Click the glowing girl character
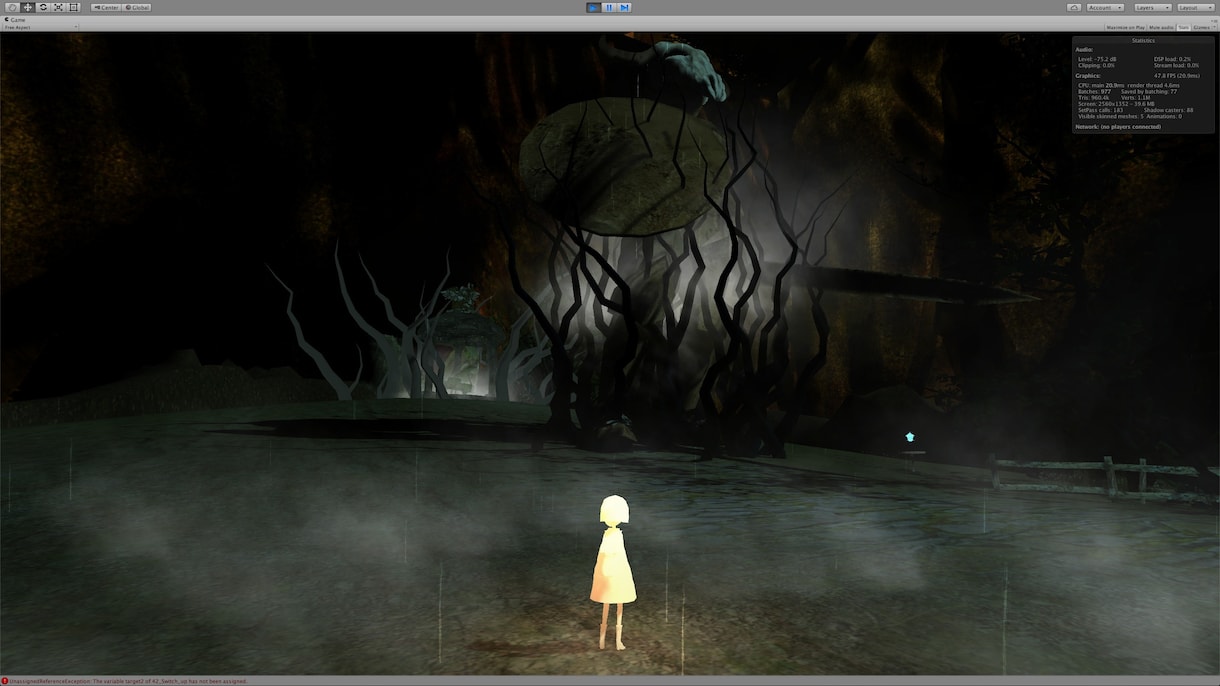Screen dimensions: 1220x686 click(x=613, y=573)
